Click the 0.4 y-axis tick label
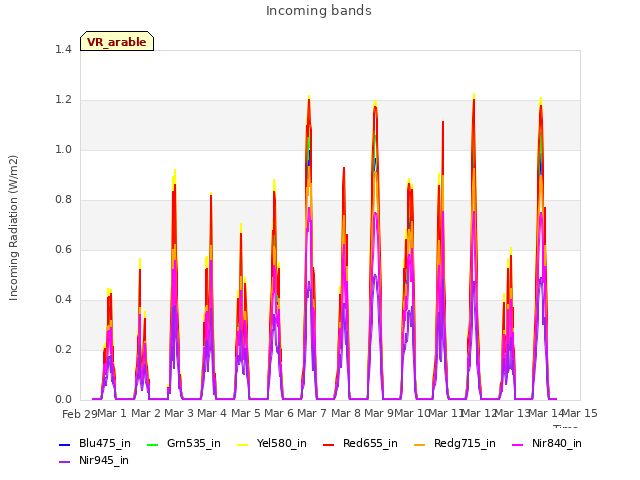640x480 pixels. click(x=63, y=299)
